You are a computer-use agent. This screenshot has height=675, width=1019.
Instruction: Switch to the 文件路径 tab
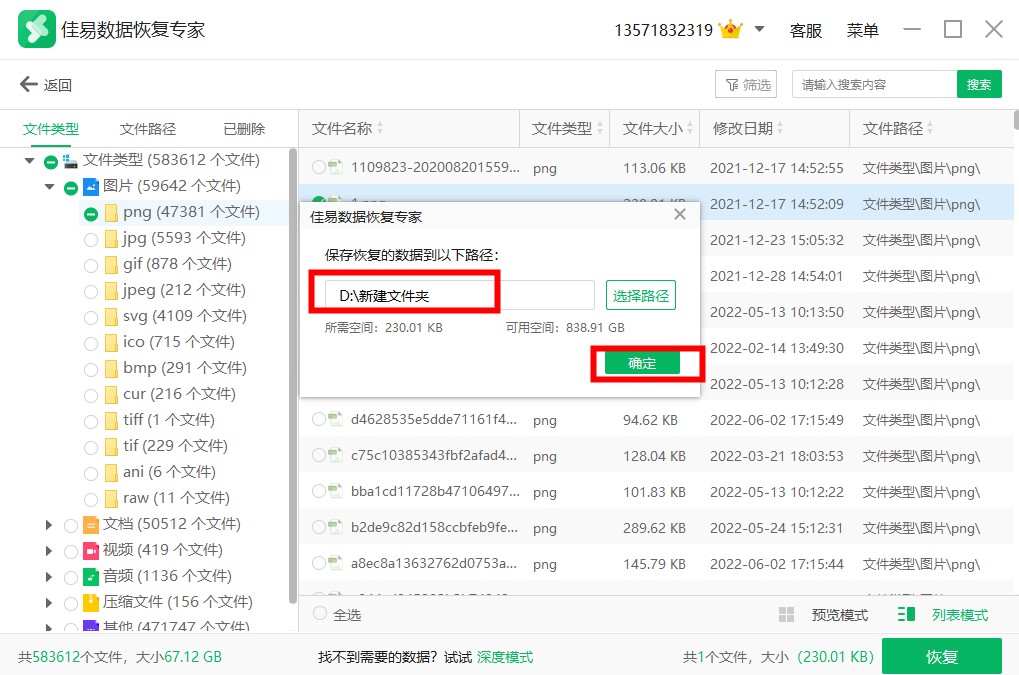148,129
